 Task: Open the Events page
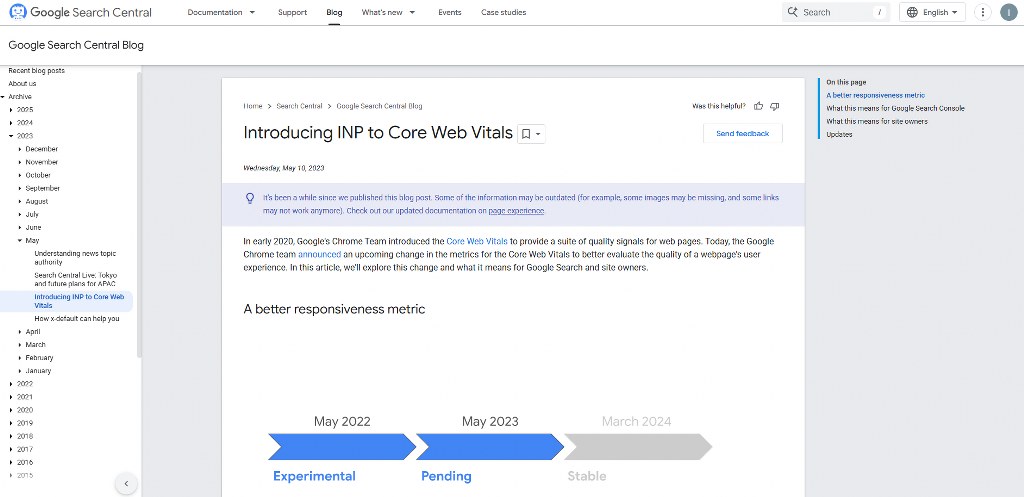(449, 12)
